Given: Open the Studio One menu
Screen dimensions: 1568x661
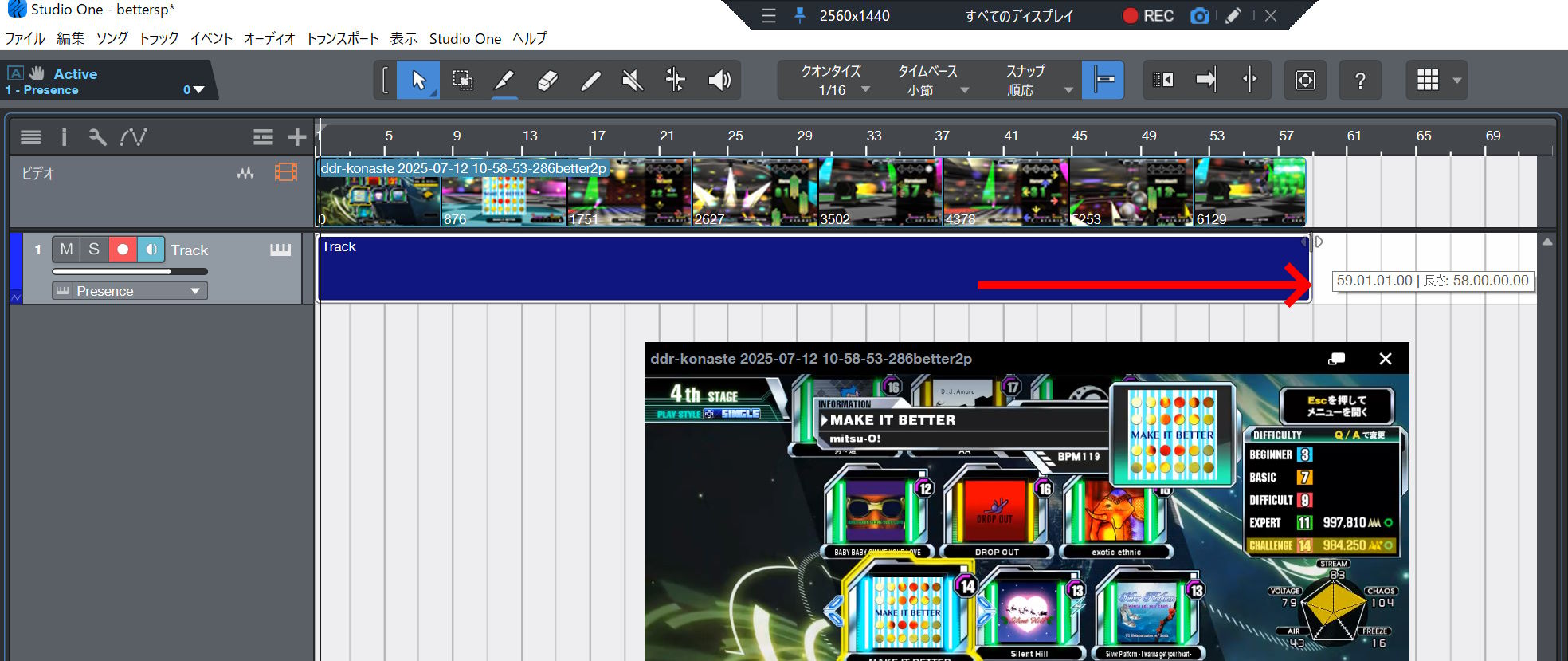Looking at the screenshot, I should coord(465,38).
